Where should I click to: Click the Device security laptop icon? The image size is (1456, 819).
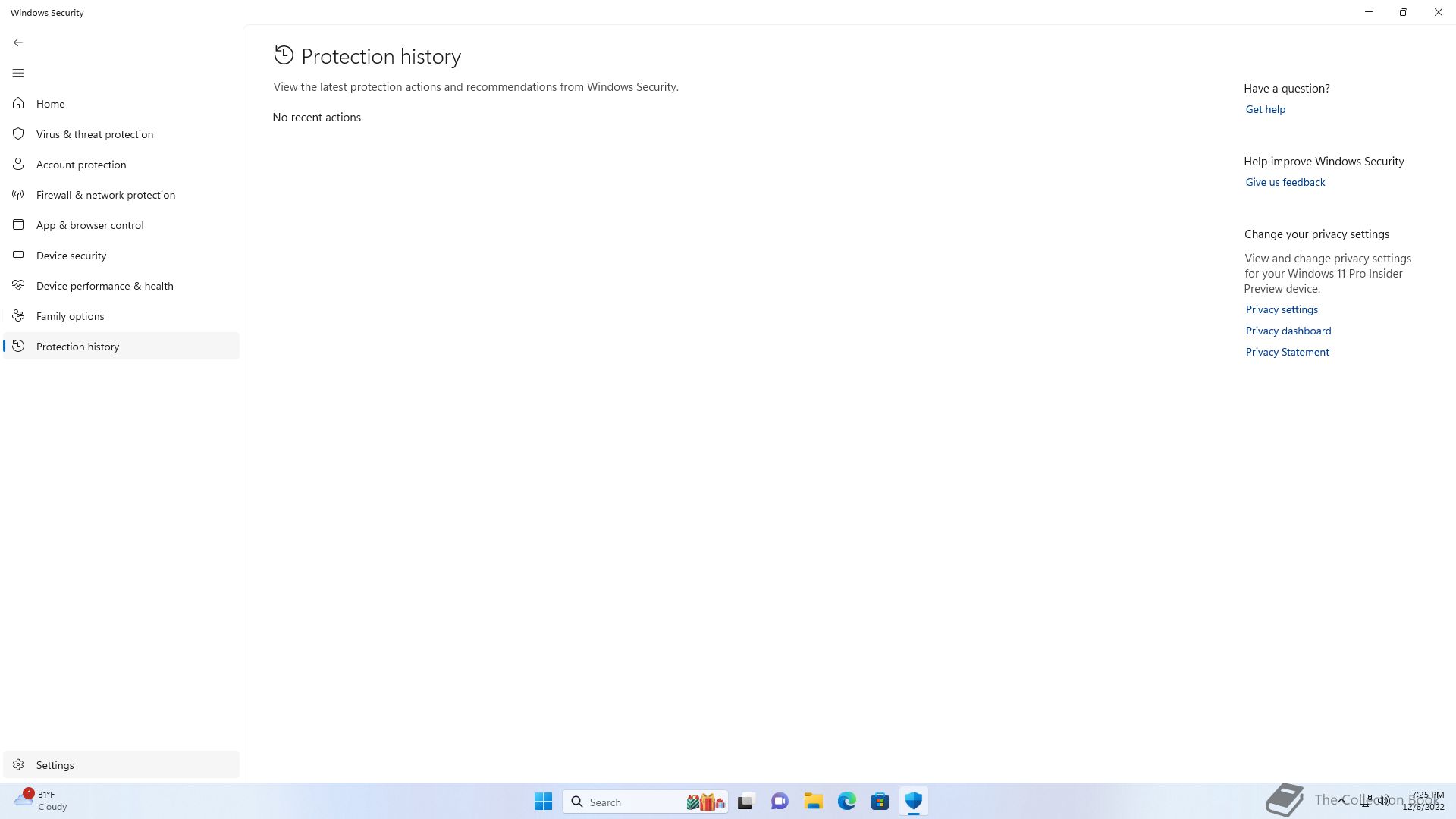[18, 255]
